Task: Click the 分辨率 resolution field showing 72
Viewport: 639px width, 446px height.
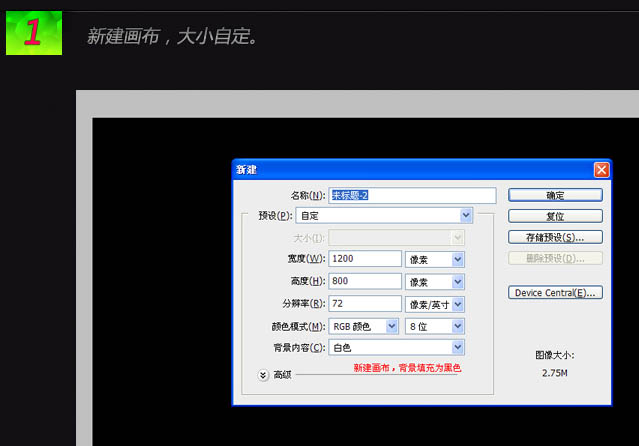Action: click(x=364, y=303)
